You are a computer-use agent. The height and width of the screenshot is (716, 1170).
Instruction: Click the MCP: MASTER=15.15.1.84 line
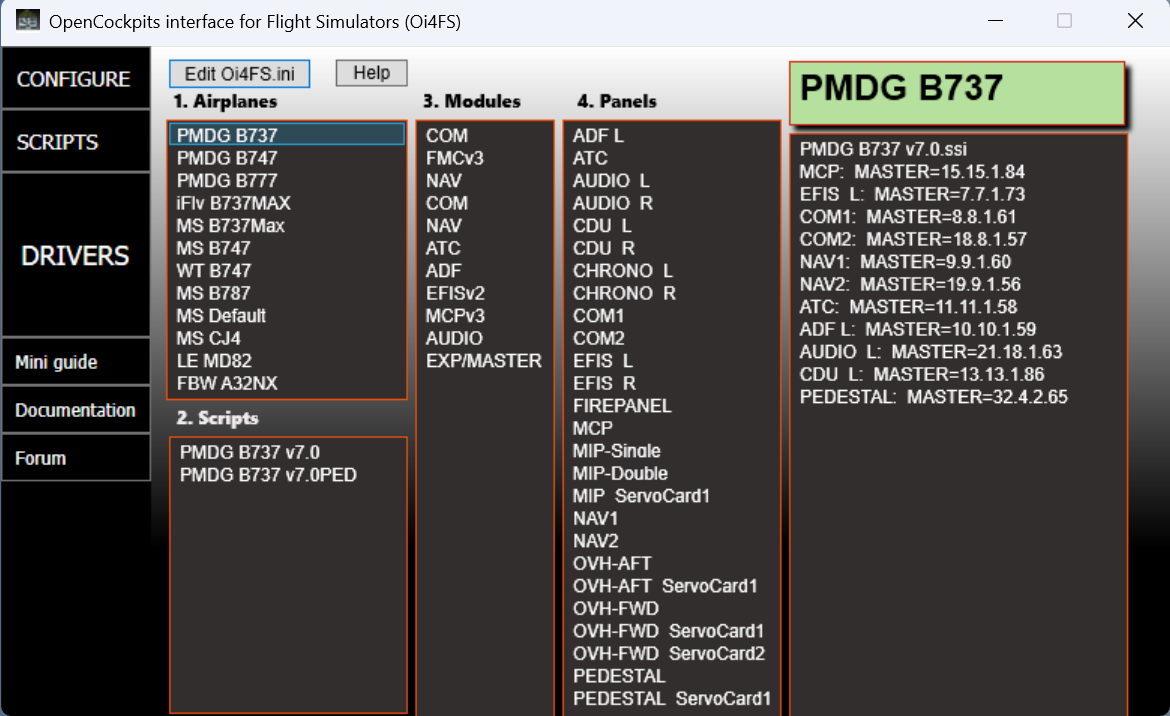point(912,172)
